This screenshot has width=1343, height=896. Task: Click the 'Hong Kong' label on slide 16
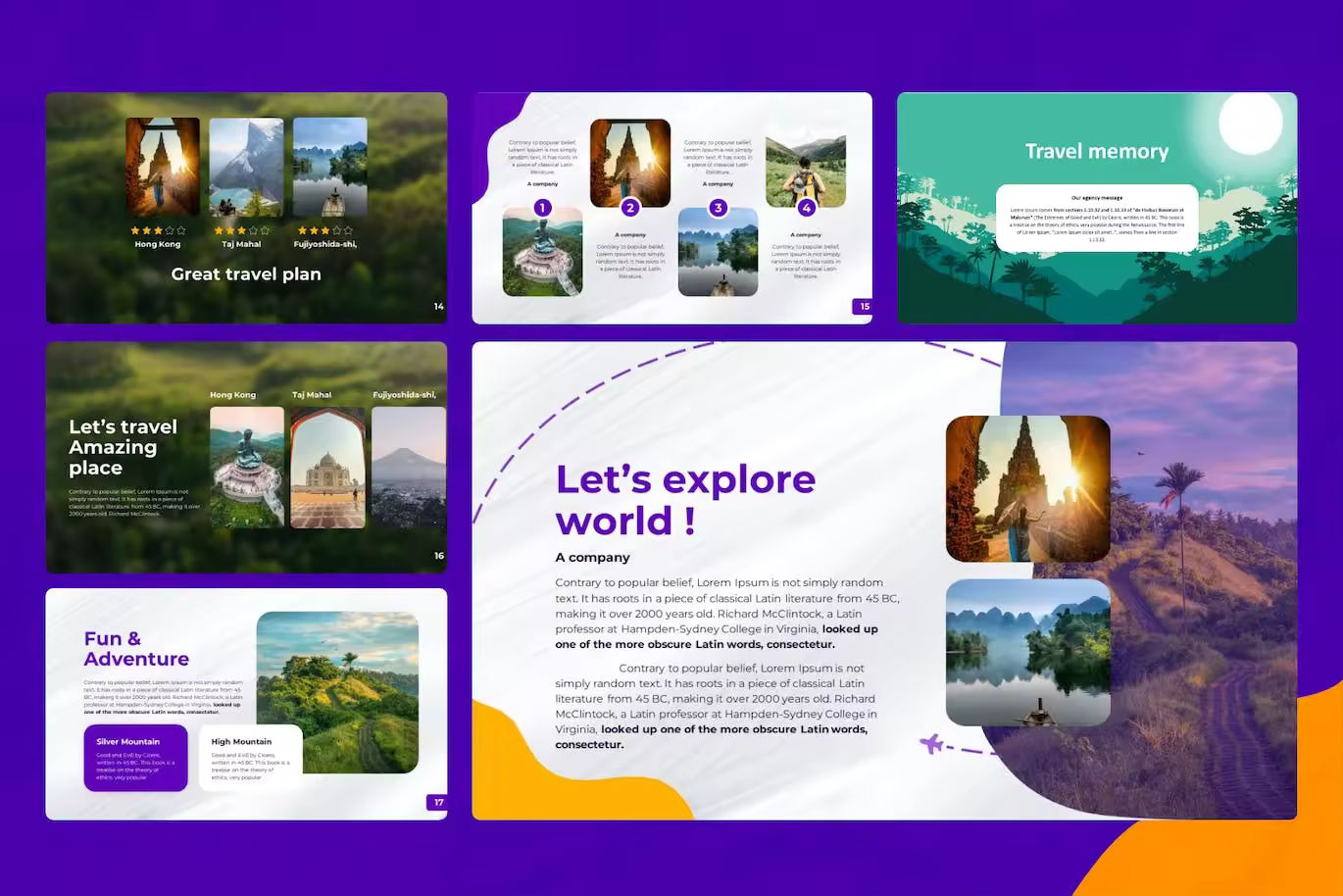coord(232,395)
